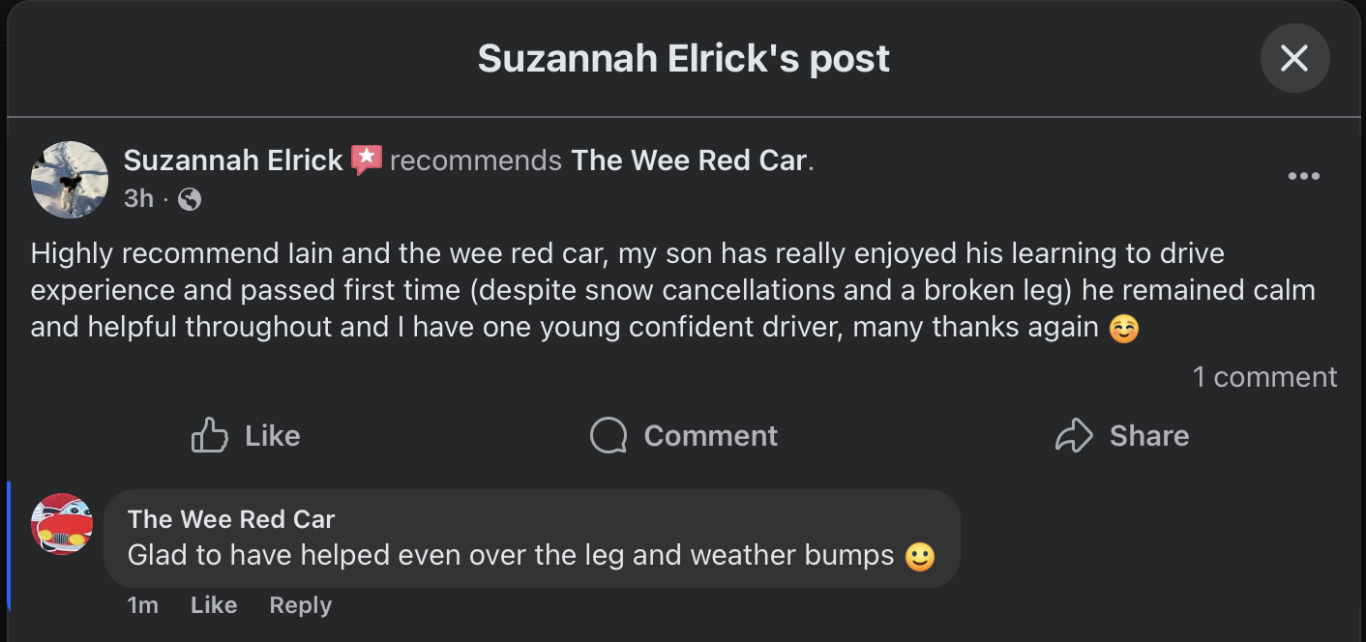
Task: Click the blushing emoji ending the post text
Action: 1124,329
